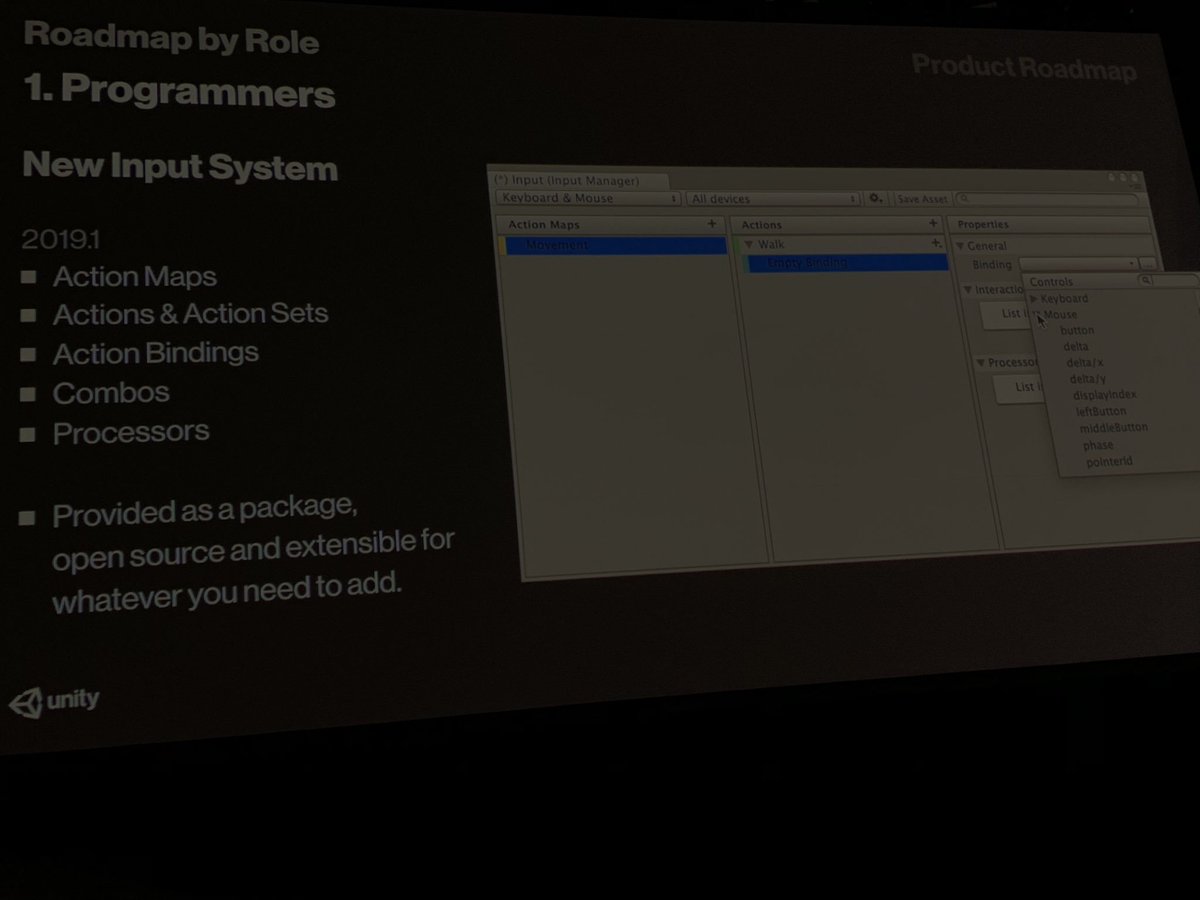The width and height of the screenshot is (1200, 900).
Task: Add a binding to the Walk action
Action: (x=936, y=243)
